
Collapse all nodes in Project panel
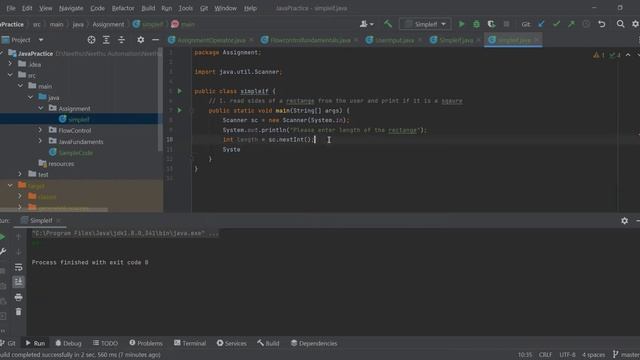pyautogui.click(x=121, y=40)
